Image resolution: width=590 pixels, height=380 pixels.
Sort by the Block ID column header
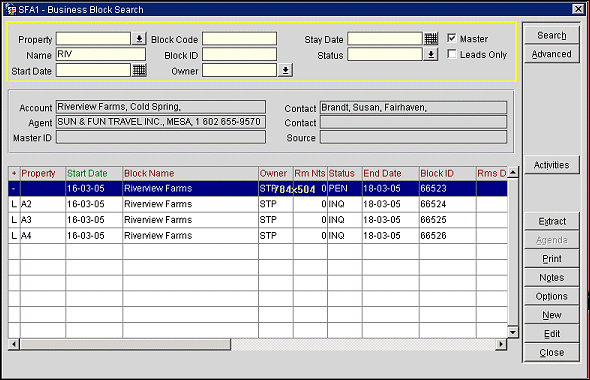pos(448,173)
